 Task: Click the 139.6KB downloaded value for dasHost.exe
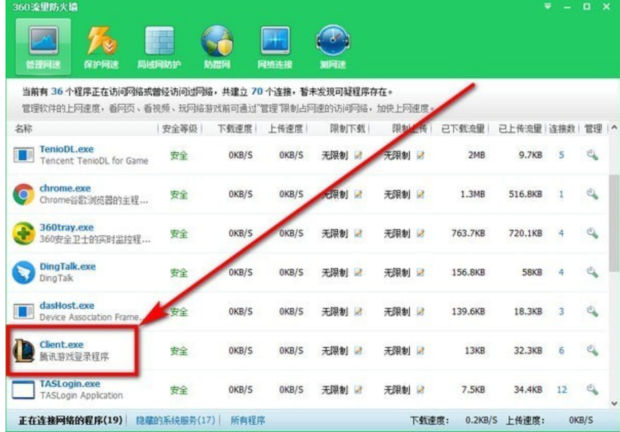(x=468, y=311)
